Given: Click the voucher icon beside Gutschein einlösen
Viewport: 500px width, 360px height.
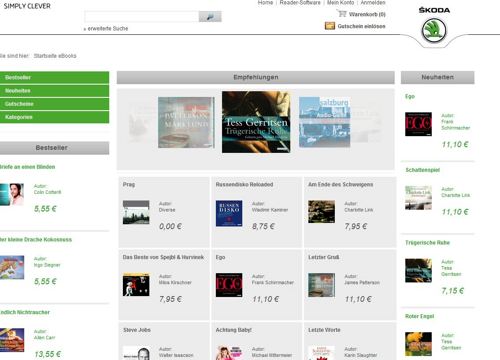Looking at the screenshot, I should (x=330, y=26).
